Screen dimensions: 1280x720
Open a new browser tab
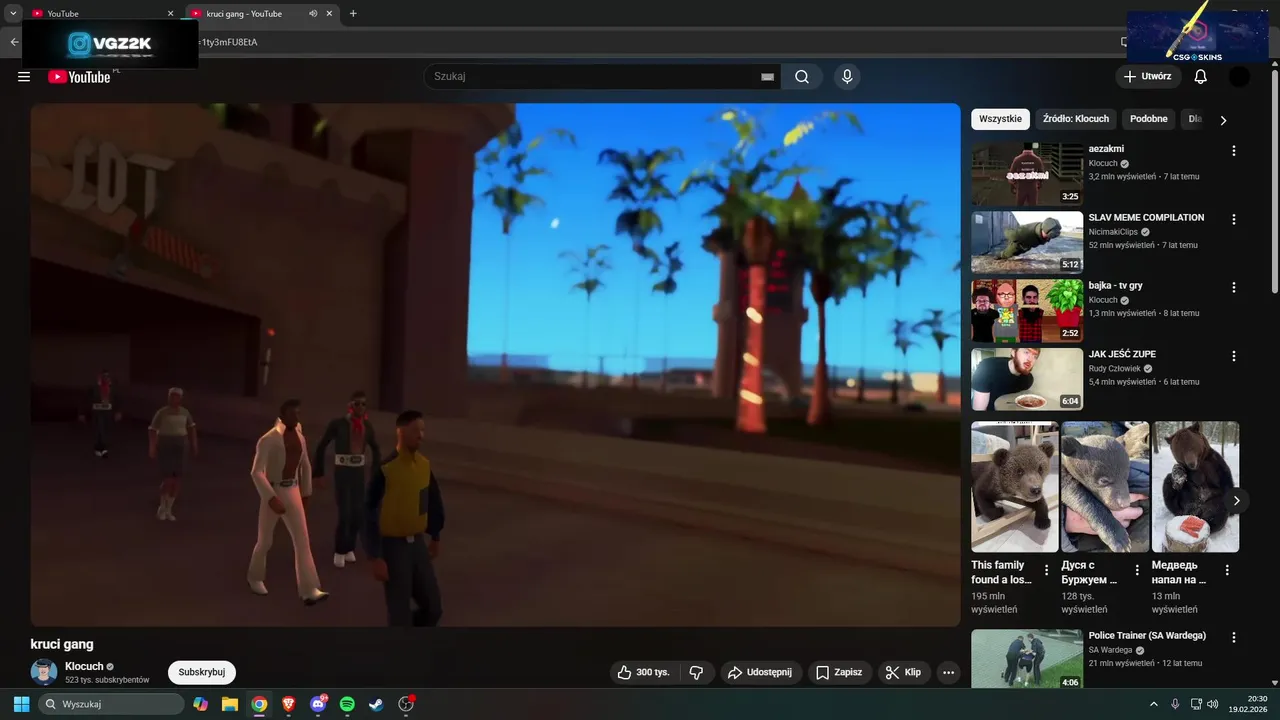(x=353, y=14)
